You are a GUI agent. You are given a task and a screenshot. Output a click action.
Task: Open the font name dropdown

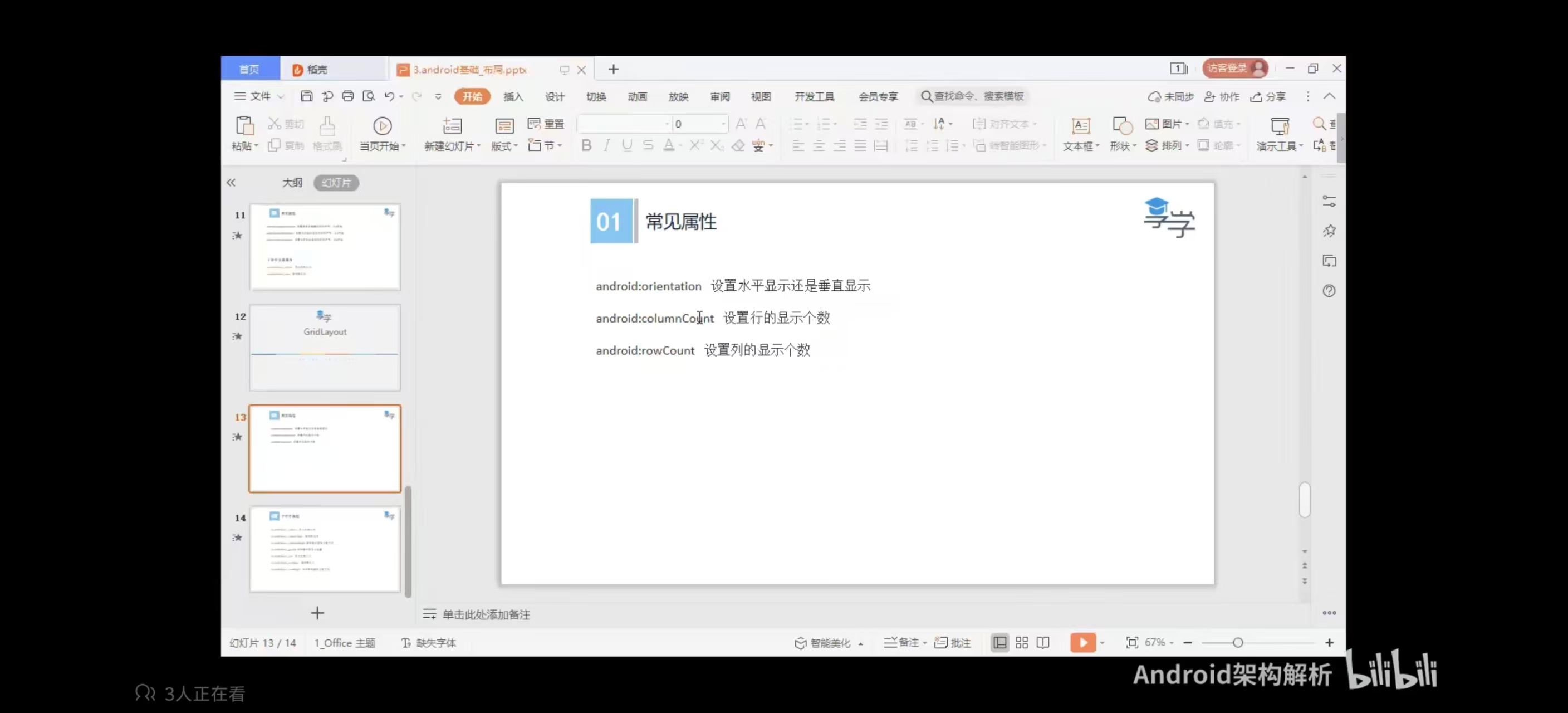667,124
